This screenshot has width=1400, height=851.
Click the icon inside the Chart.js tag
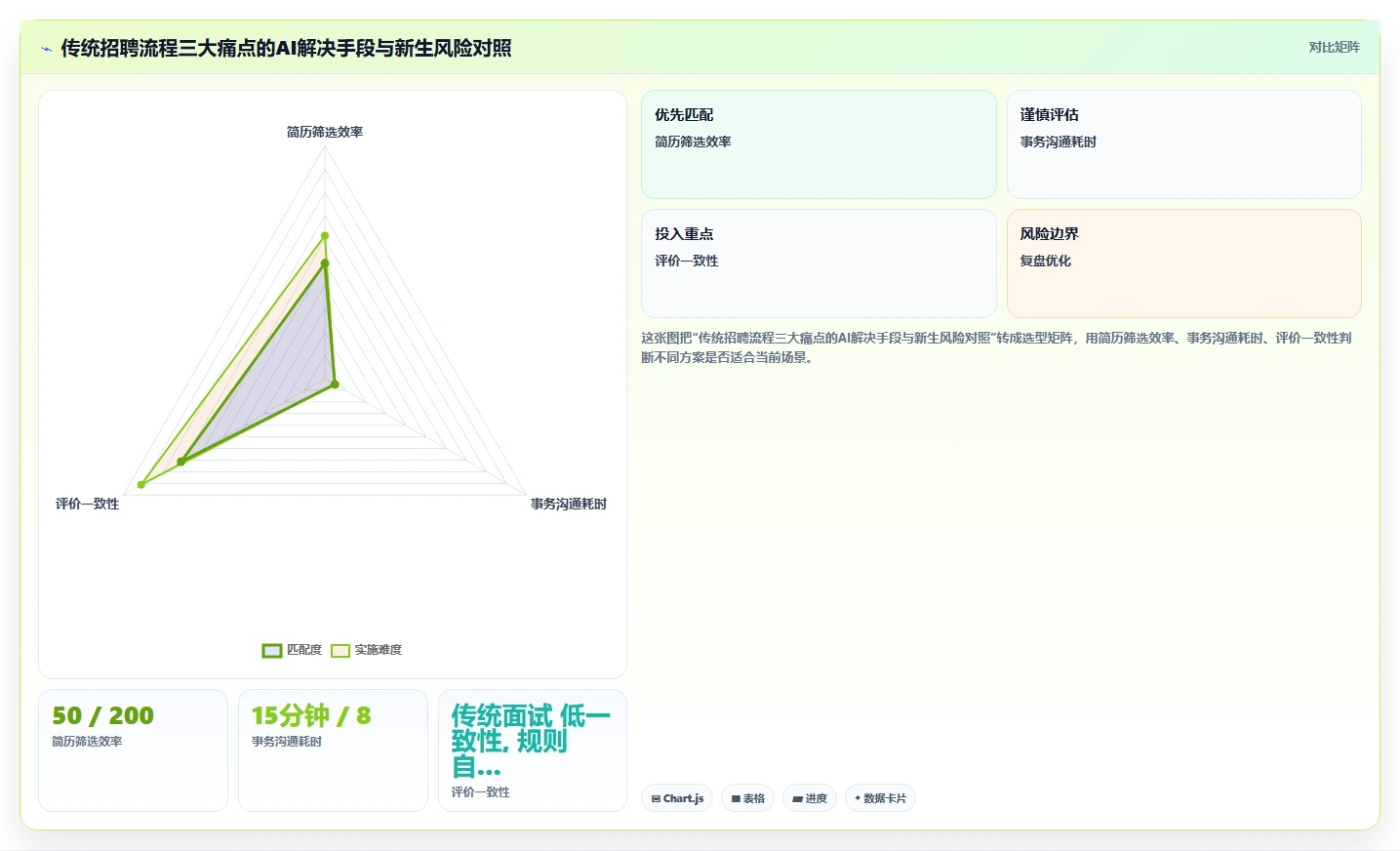point(656,798)
